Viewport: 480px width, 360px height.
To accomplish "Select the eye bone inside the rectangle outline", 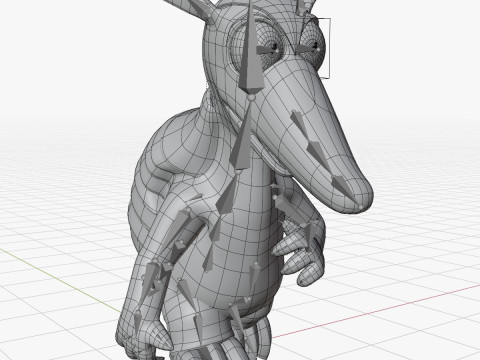I will [x=308, y=49].
